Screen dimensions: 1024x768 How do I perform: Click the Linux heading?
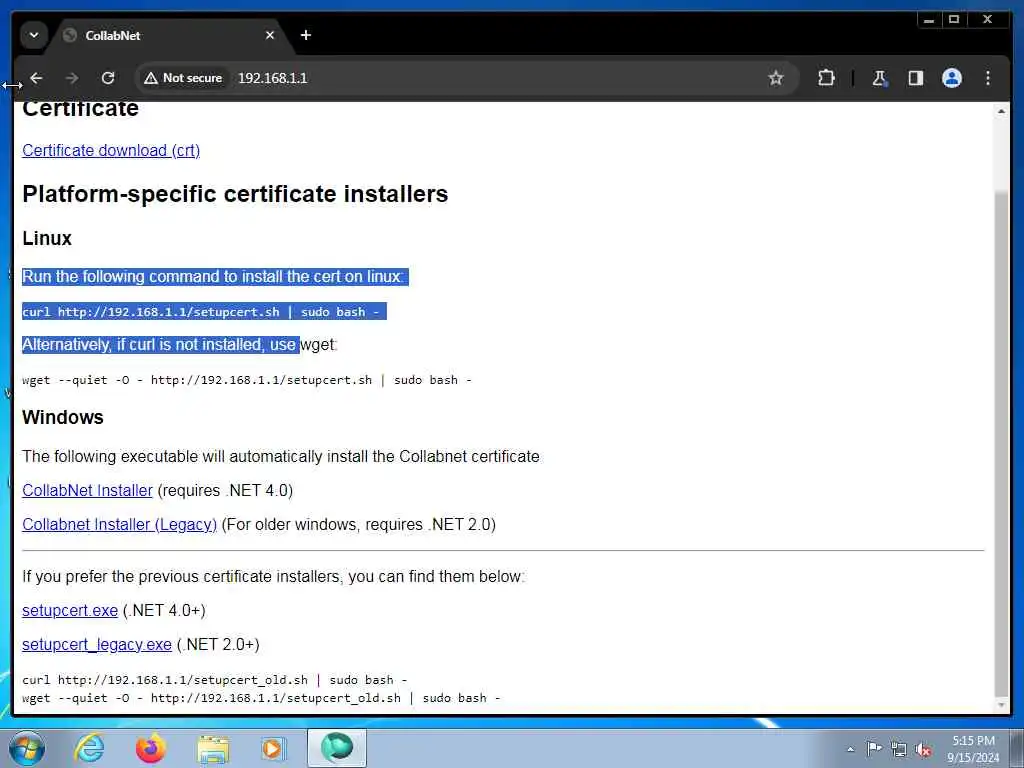pos(47,238)
